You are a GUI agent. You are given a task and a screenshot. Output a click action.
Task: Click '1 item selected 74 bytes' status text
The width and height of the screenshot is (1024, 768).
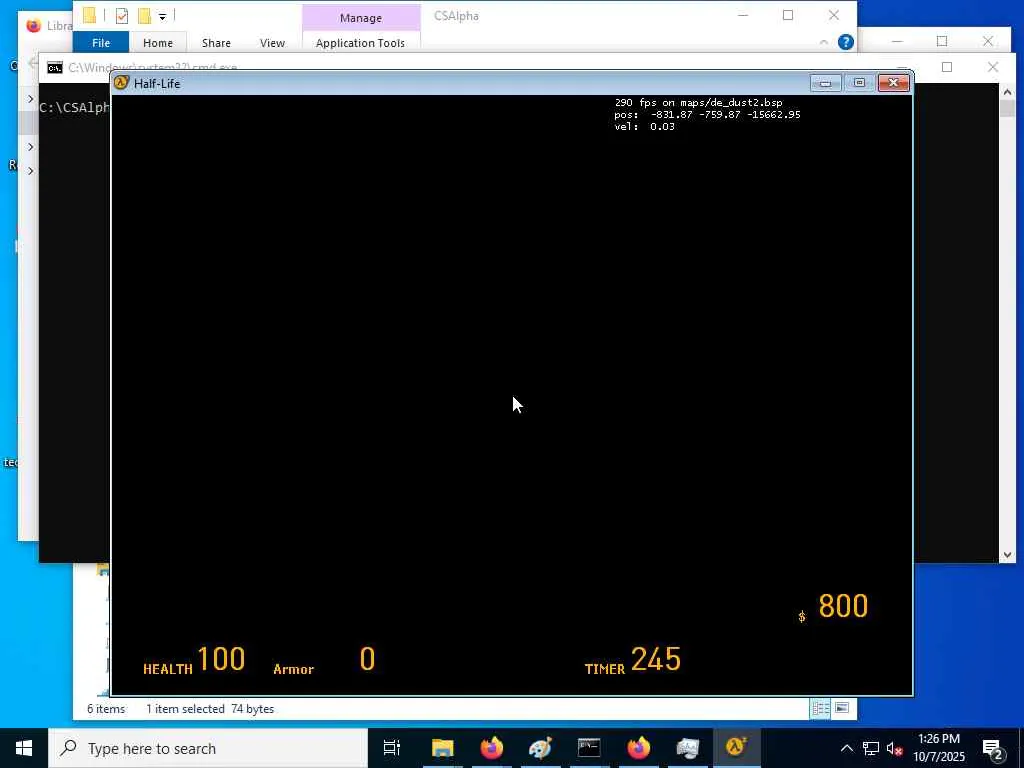pos(210,709)
